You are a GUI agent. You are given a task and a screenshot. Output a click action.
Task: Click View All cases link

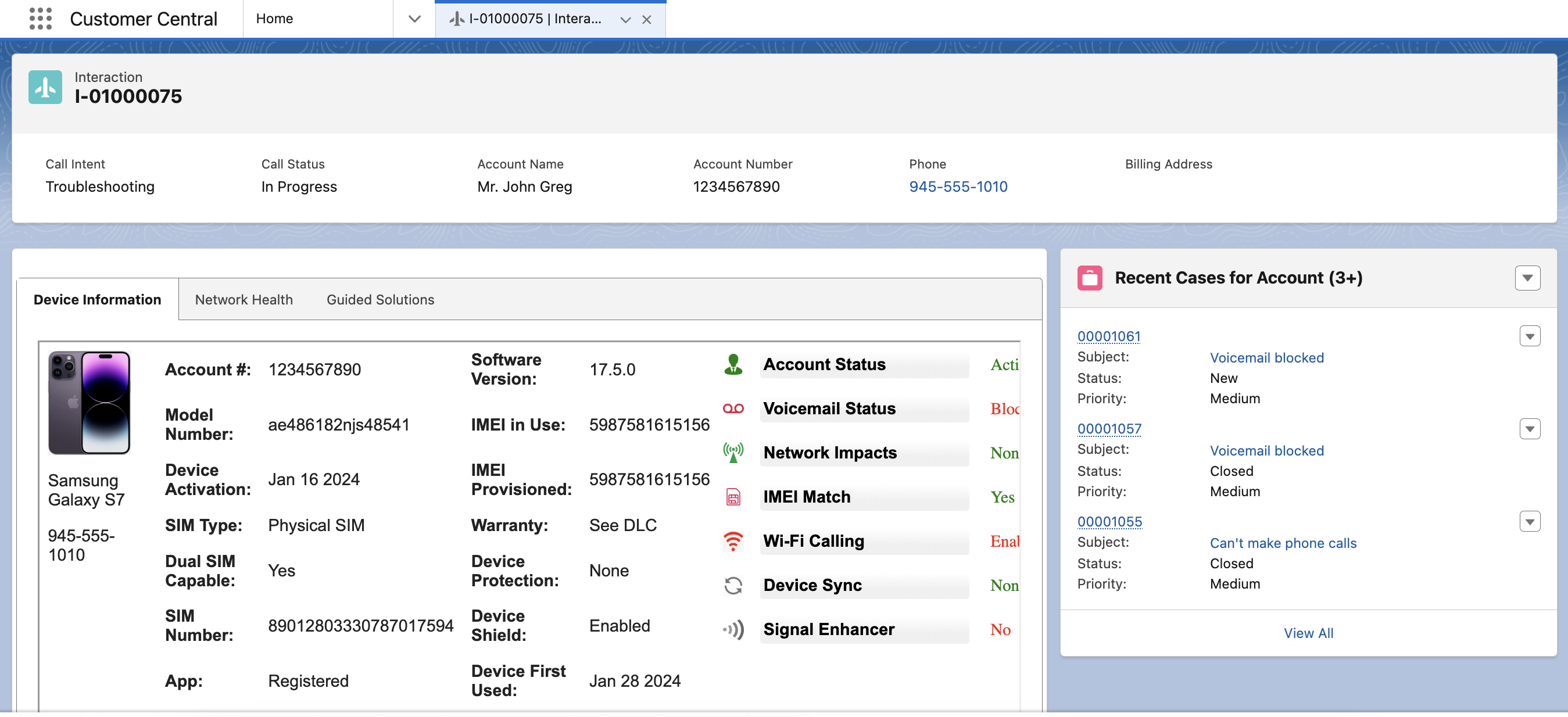coord(1308,632)
